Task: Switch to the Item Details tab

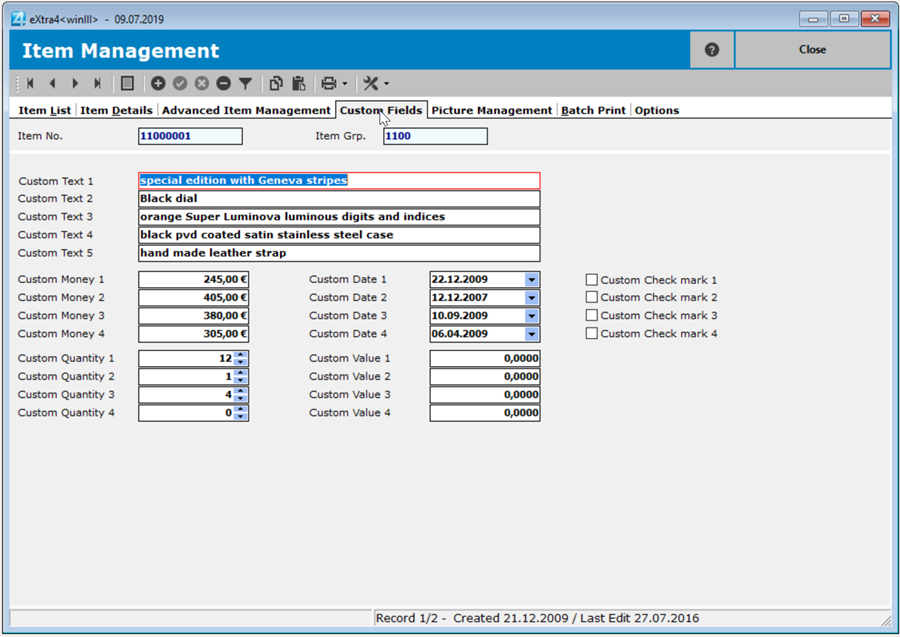Action: (116, 110)
